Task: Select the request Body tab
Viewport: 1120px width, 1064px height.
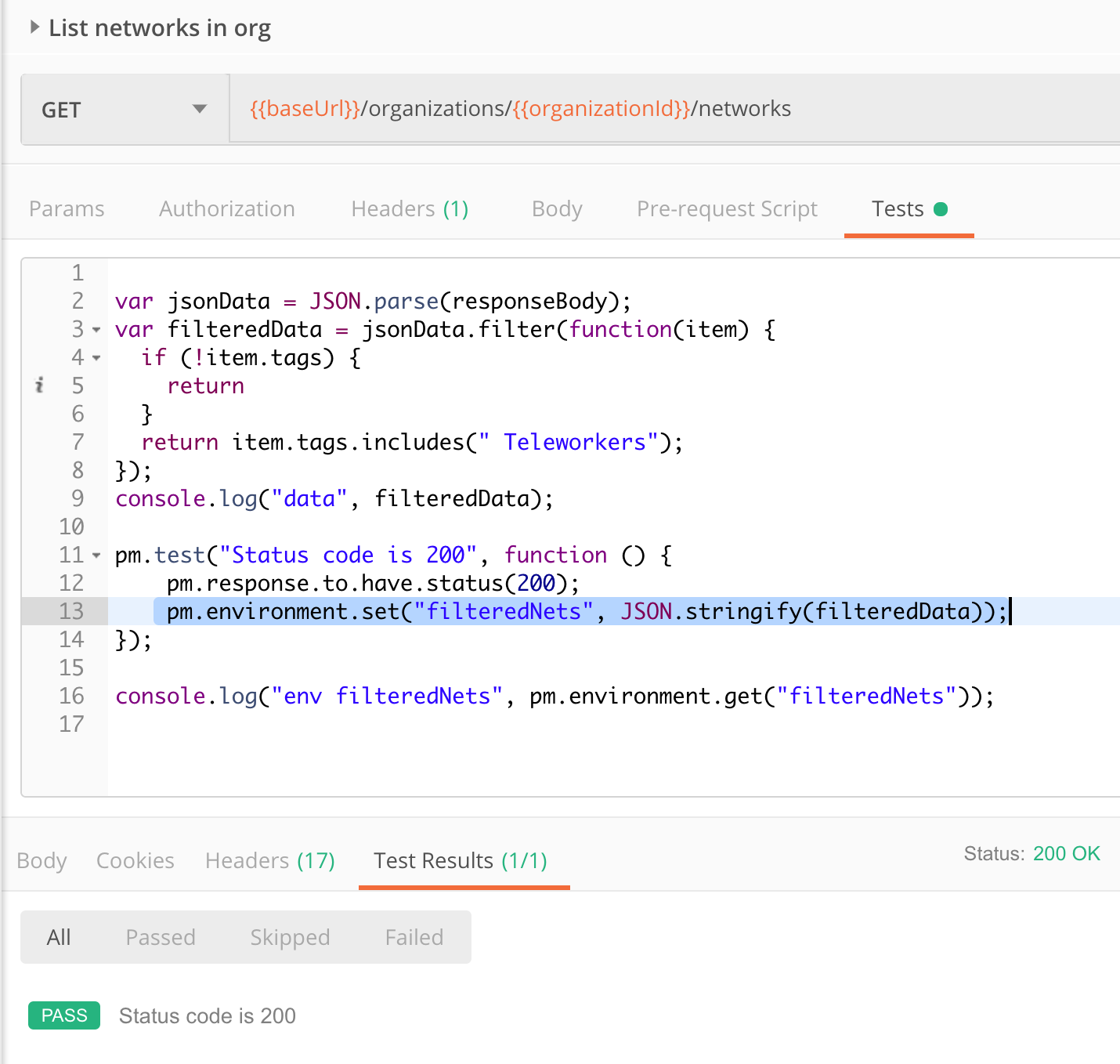Action: point(556,209)
